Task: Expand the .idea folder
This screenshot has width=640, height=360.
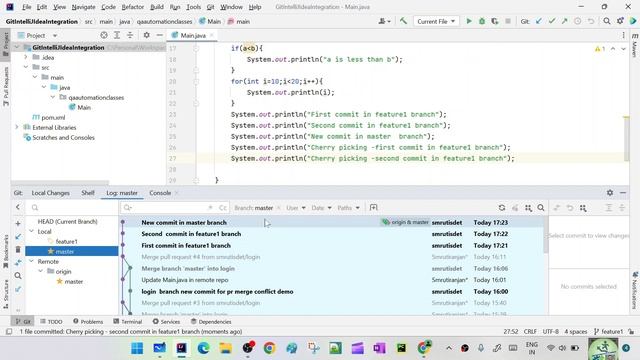Action: pyautogui.click(x=26, y=57)
